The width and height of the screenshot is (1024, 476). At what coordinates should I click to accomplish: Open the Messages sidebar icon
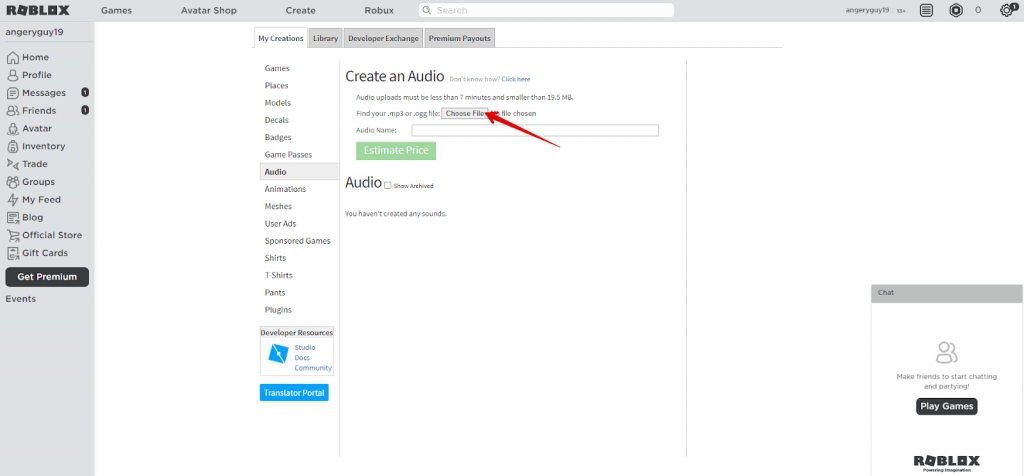pyautogui.click(x=12, y=93)
